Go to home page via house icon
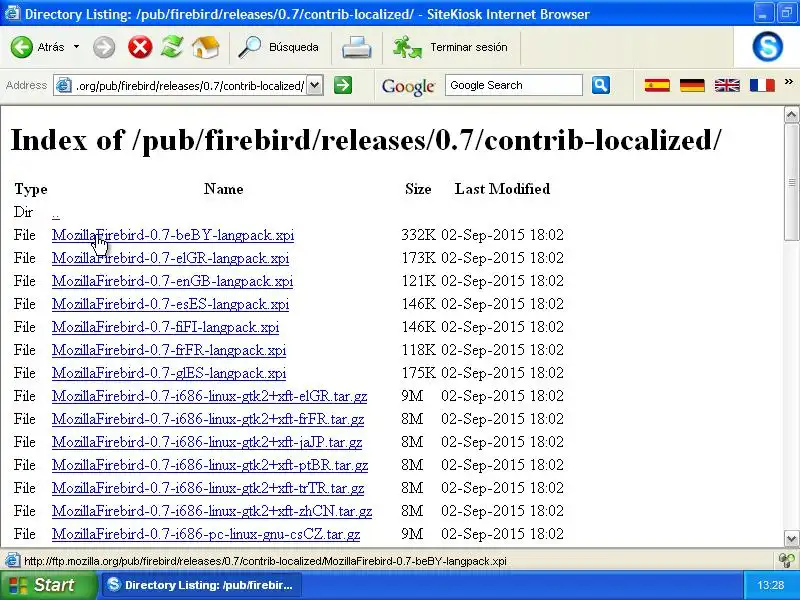Screen dimensions: 800x600 coord(206,47)
